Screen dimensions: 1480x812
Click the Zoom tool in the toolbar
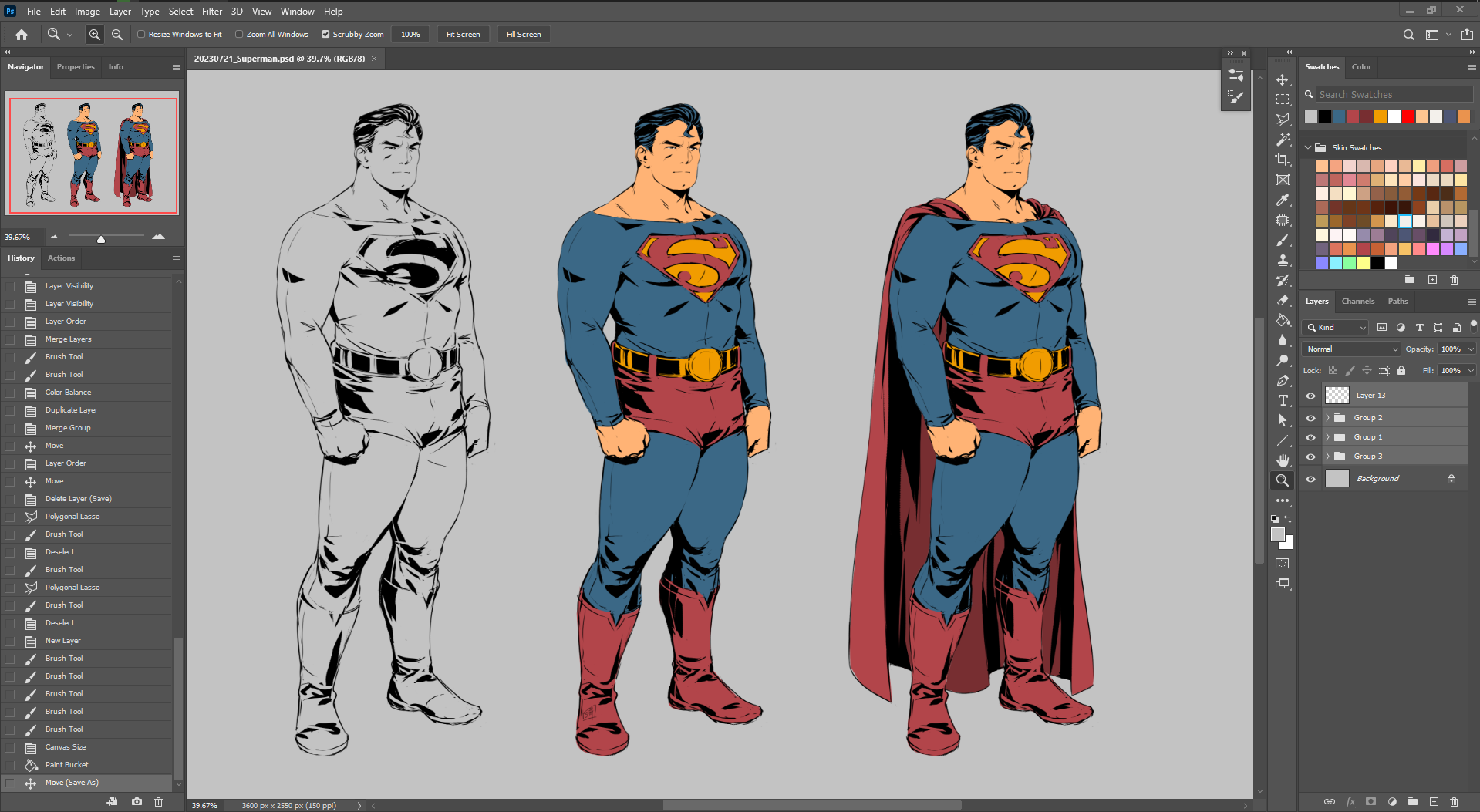pyautogui.click(x=1282, y=480)
